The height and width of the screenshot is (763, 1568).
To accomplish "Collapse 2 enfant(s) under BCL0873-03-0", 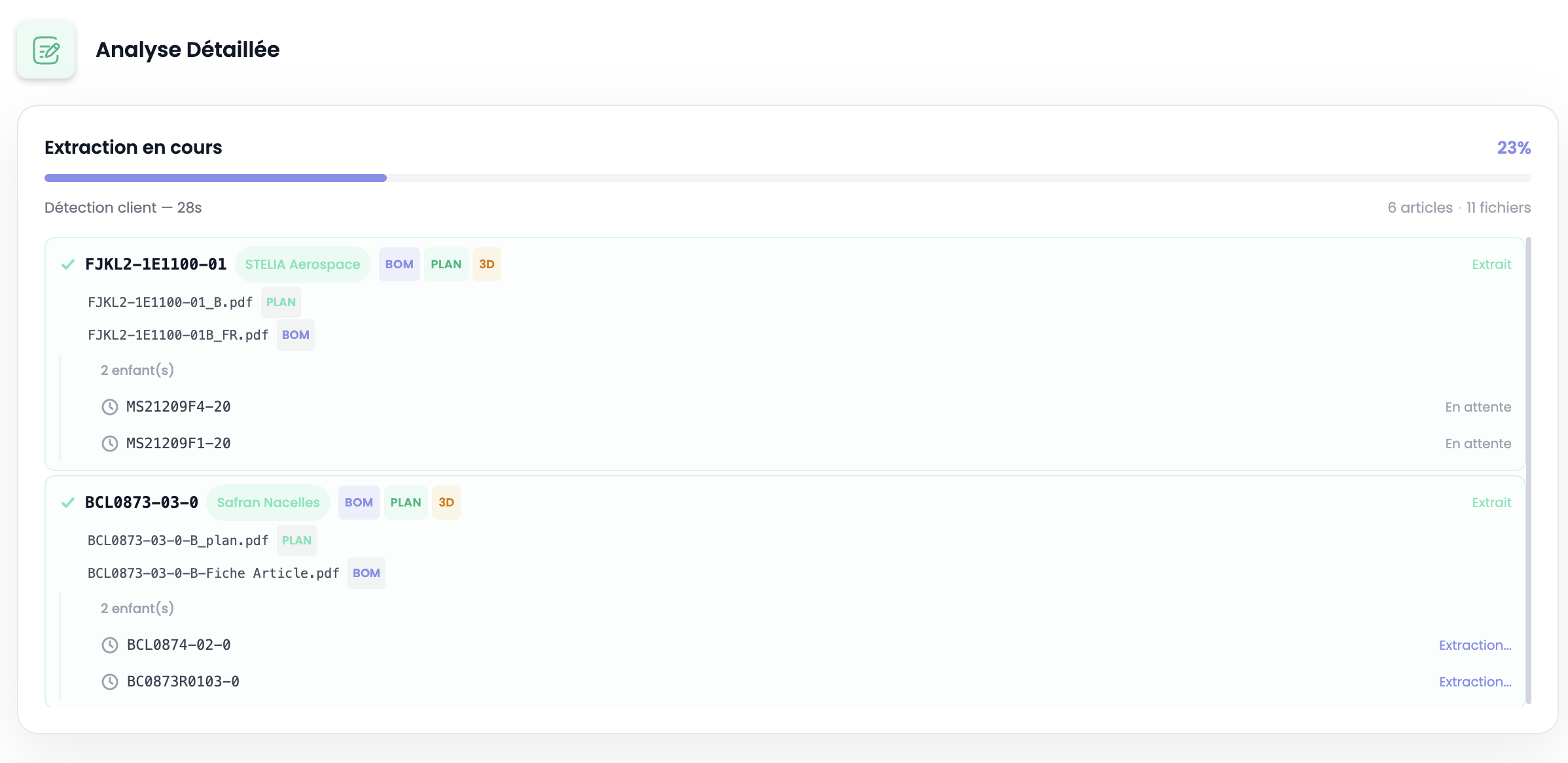I will 137,609.
